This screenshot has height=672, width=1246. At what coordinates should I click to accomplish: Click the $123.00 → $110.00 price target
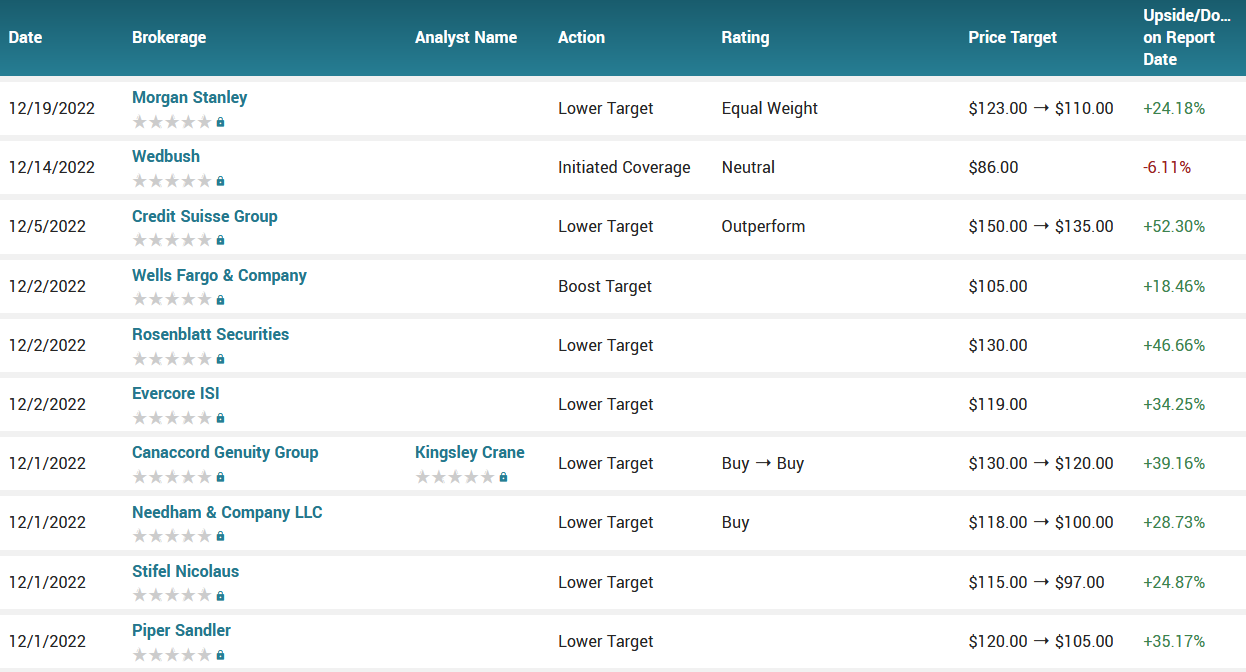1041,108
